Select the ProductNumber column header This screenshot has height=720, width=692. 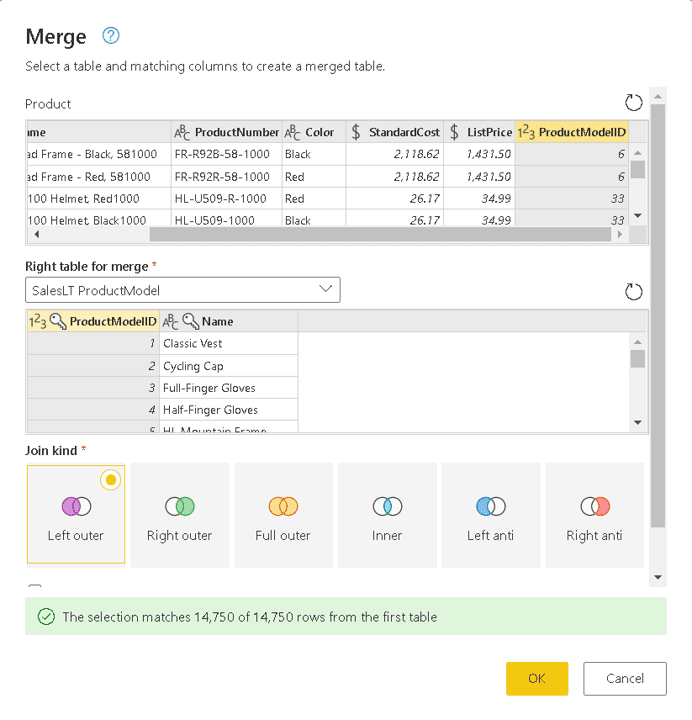click(x=227, y=132)
